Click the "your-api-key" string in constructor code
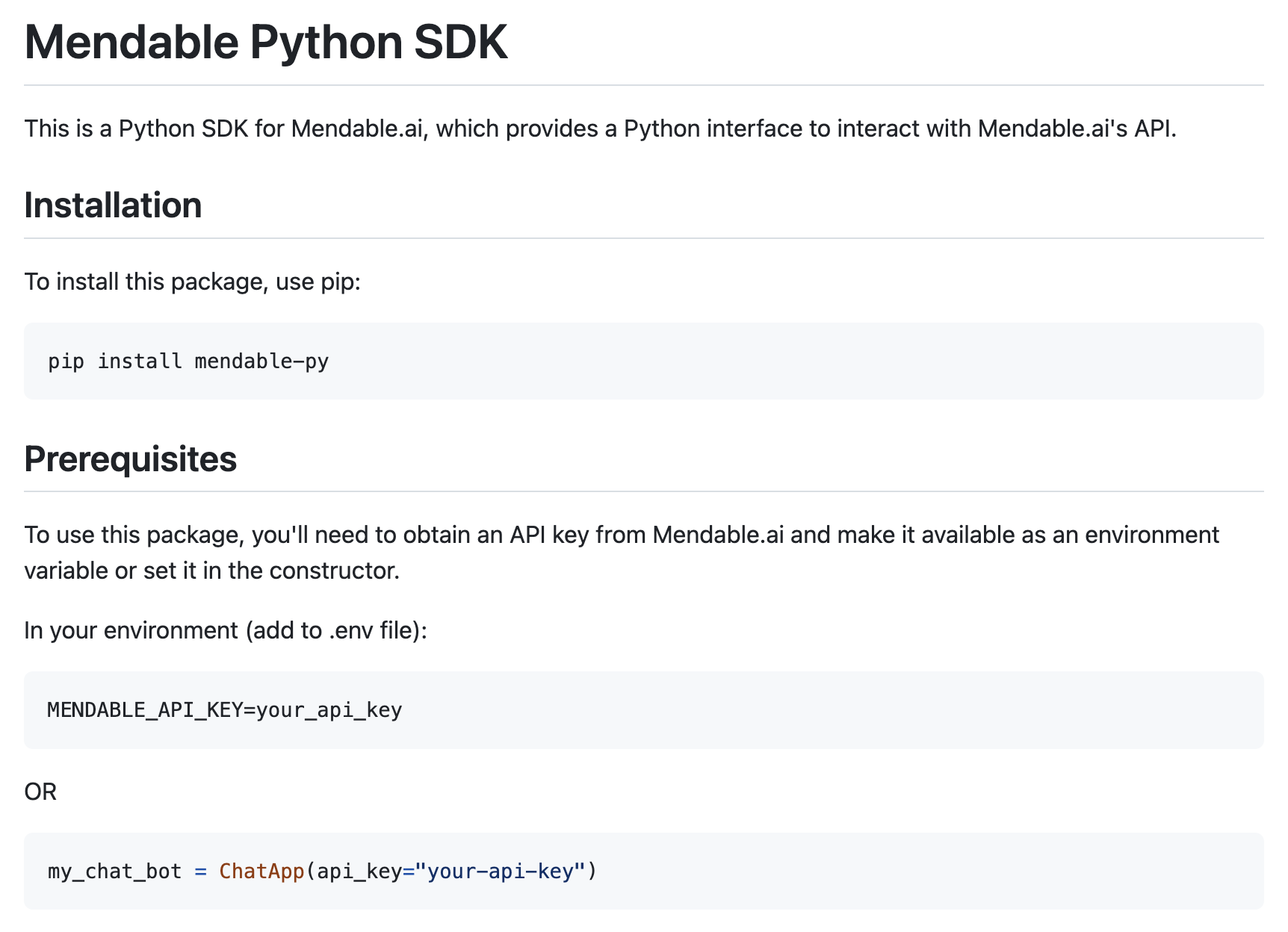This screenshot has width=1288, height=932. click(x=500, y=872)
